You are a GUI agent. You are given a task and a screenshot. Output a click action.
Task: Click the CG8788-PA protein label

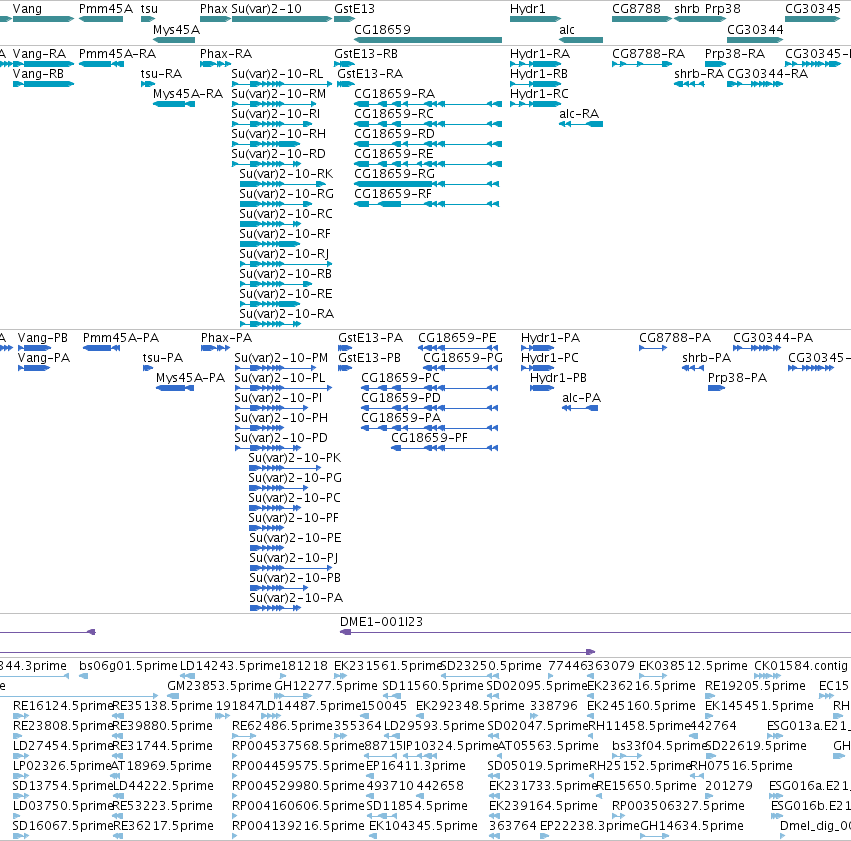pos(675,338)
